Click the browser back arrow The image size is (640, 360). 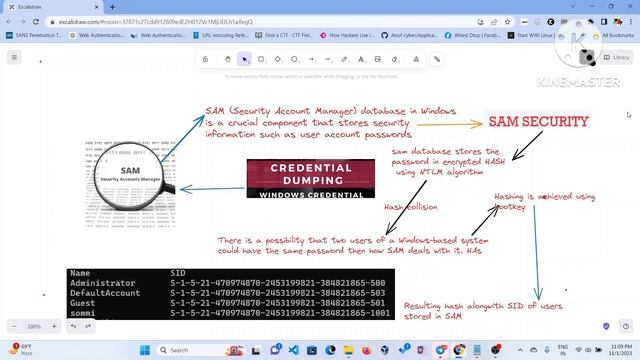pos(9,22)
